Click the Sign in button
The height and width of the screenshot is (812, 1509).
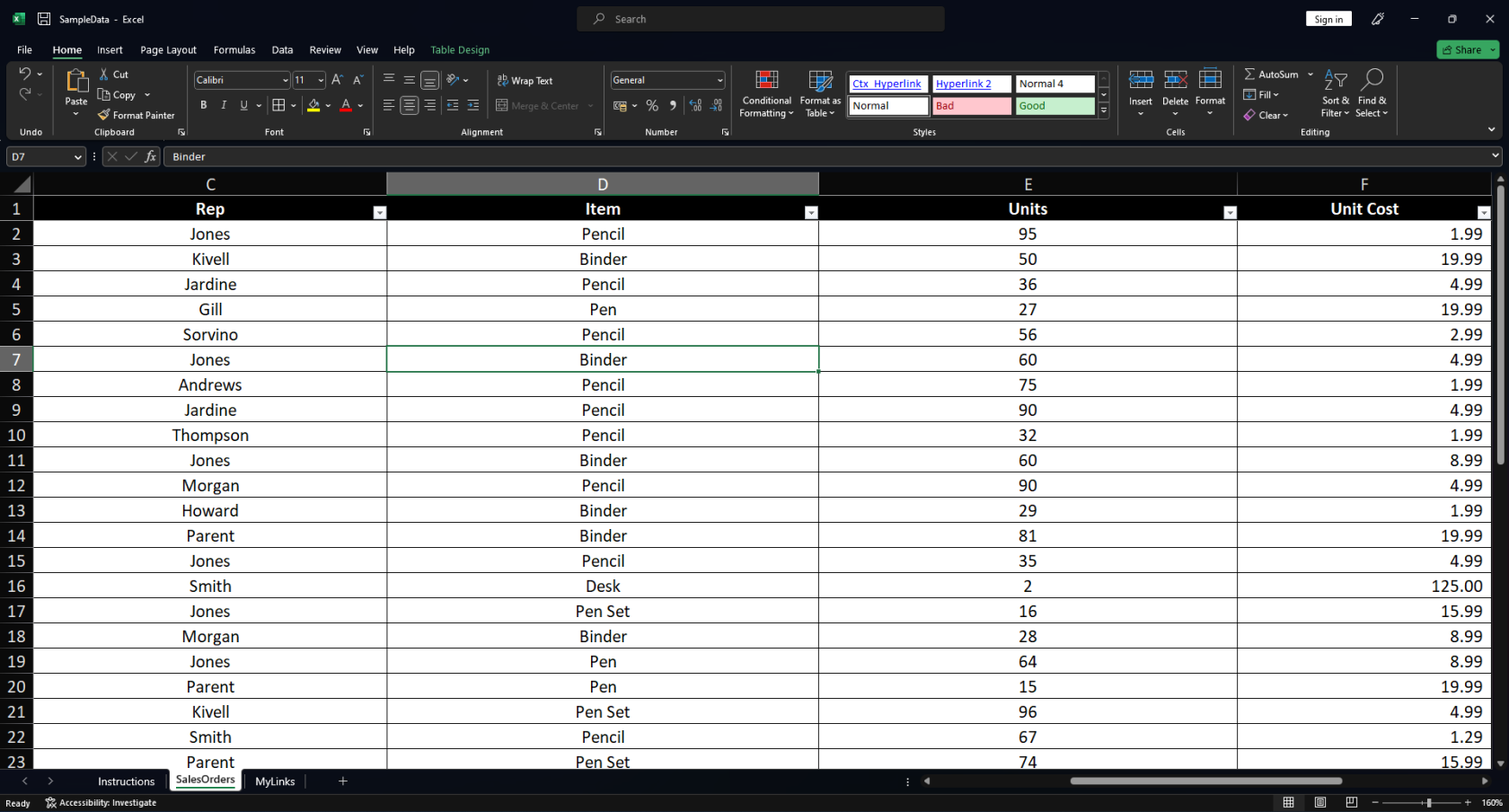click(x=1328, y=19)
